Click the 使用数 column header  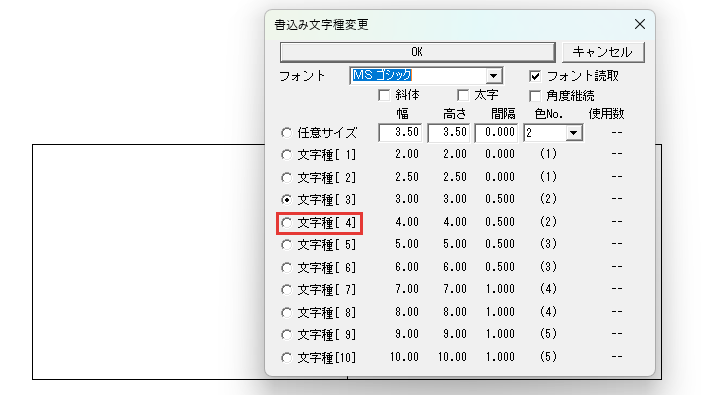click(606, 113)
